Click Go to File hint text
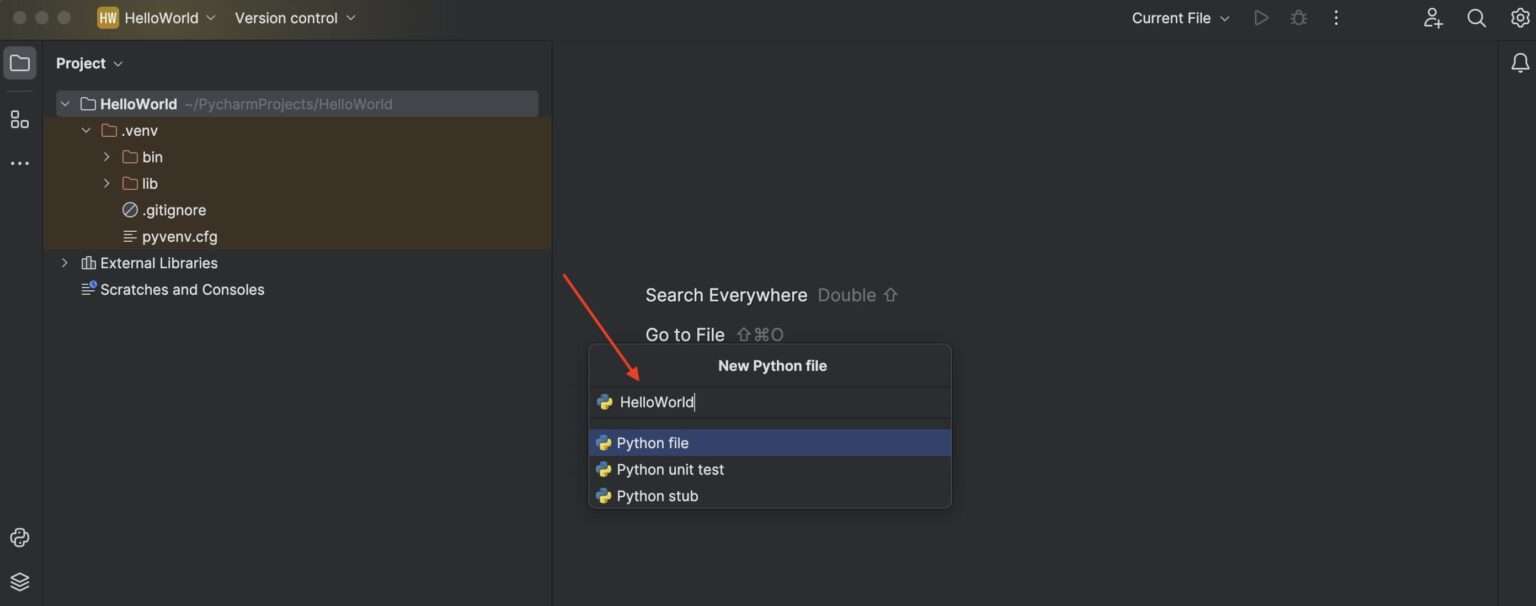The image size is (1536, 606). pyautogui.click(x=685, y=335)
